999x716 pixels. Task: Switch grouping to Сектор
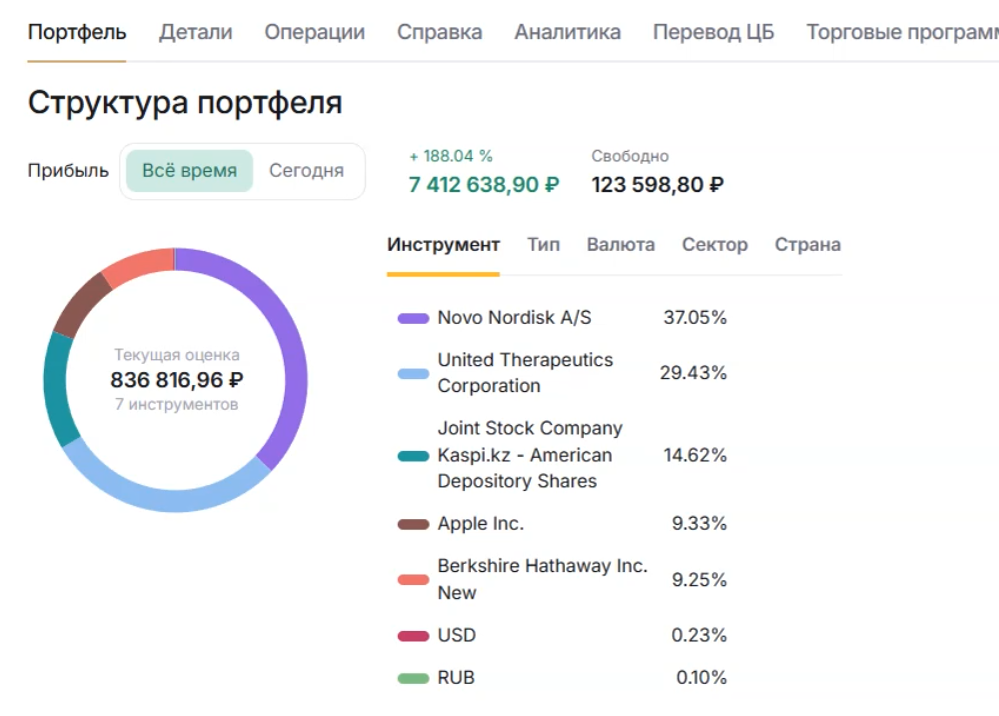click(x=714, y=244)
